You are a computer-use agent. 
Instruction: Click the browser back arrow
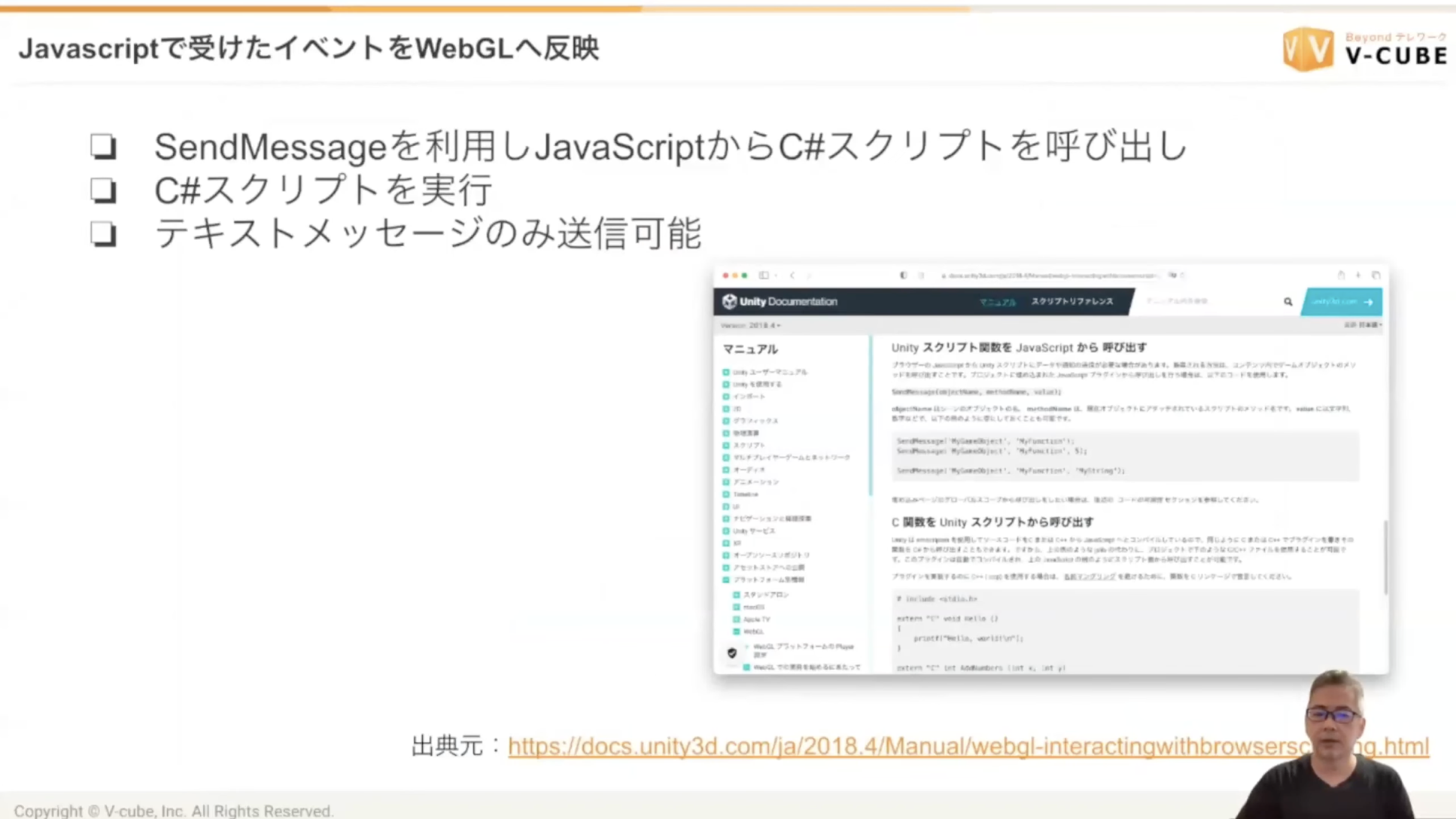tap(792, 276)
